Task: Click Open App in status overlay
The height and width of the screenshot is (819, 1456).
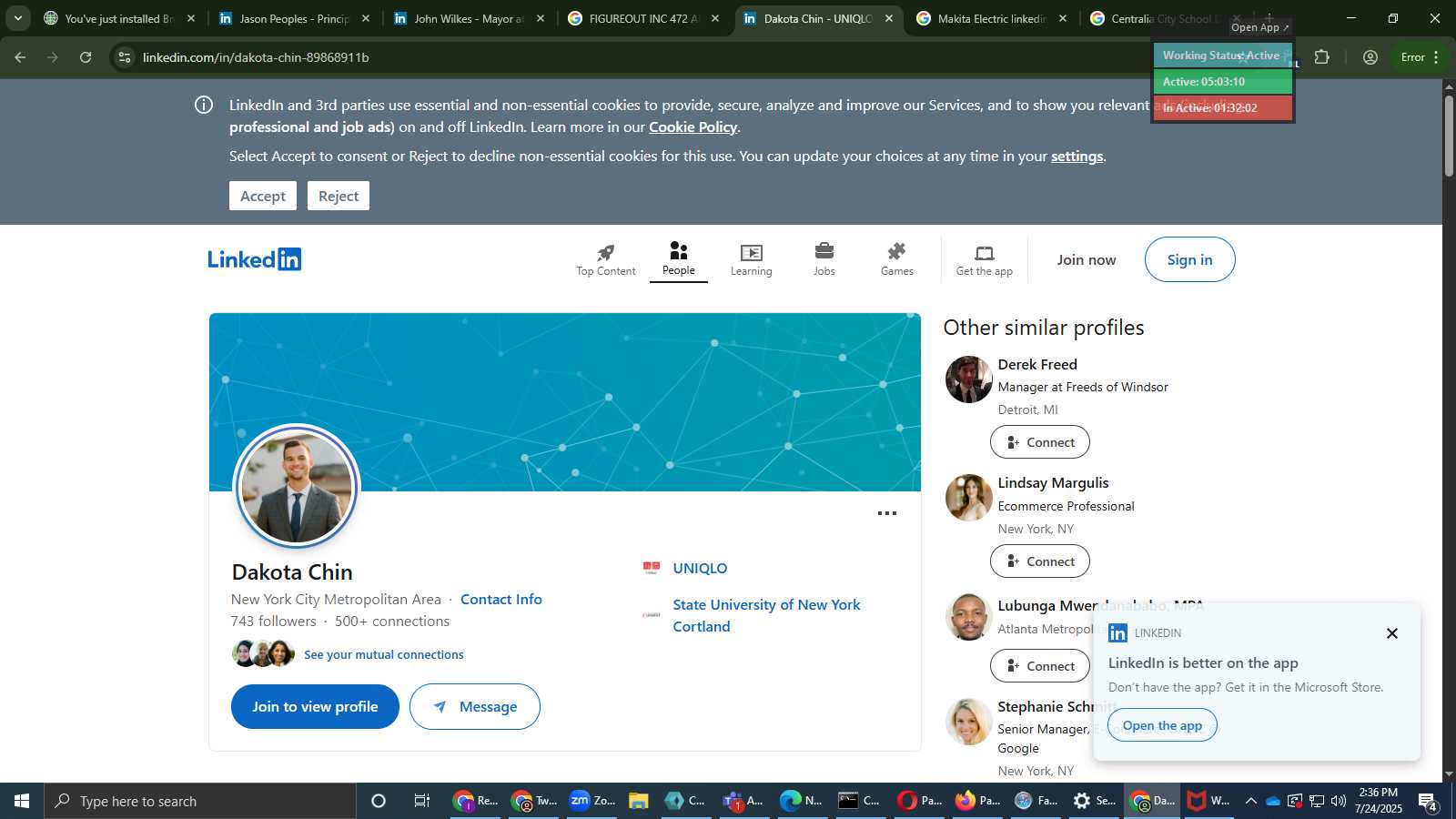Action: [x=1260, y=27]
